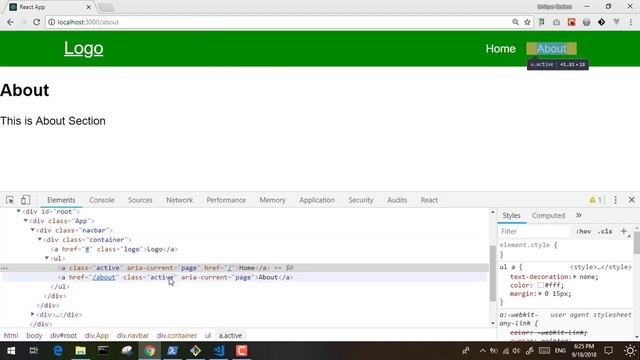Click the Elements panel vertical scrollbar
640x360 pixels.
(493, 273)
